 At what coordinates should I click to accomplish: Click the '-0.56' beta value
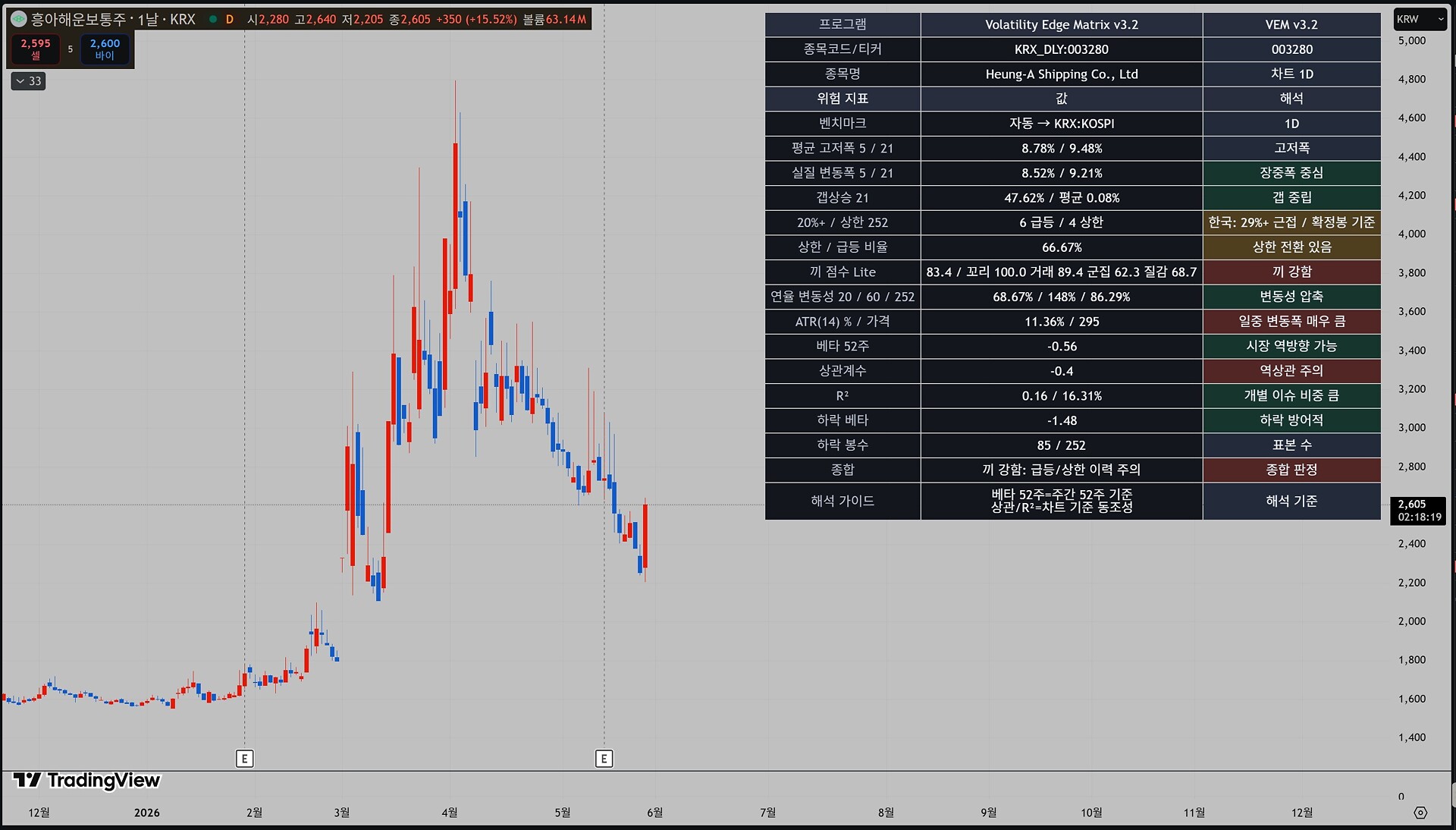[x=1062, y=346]
